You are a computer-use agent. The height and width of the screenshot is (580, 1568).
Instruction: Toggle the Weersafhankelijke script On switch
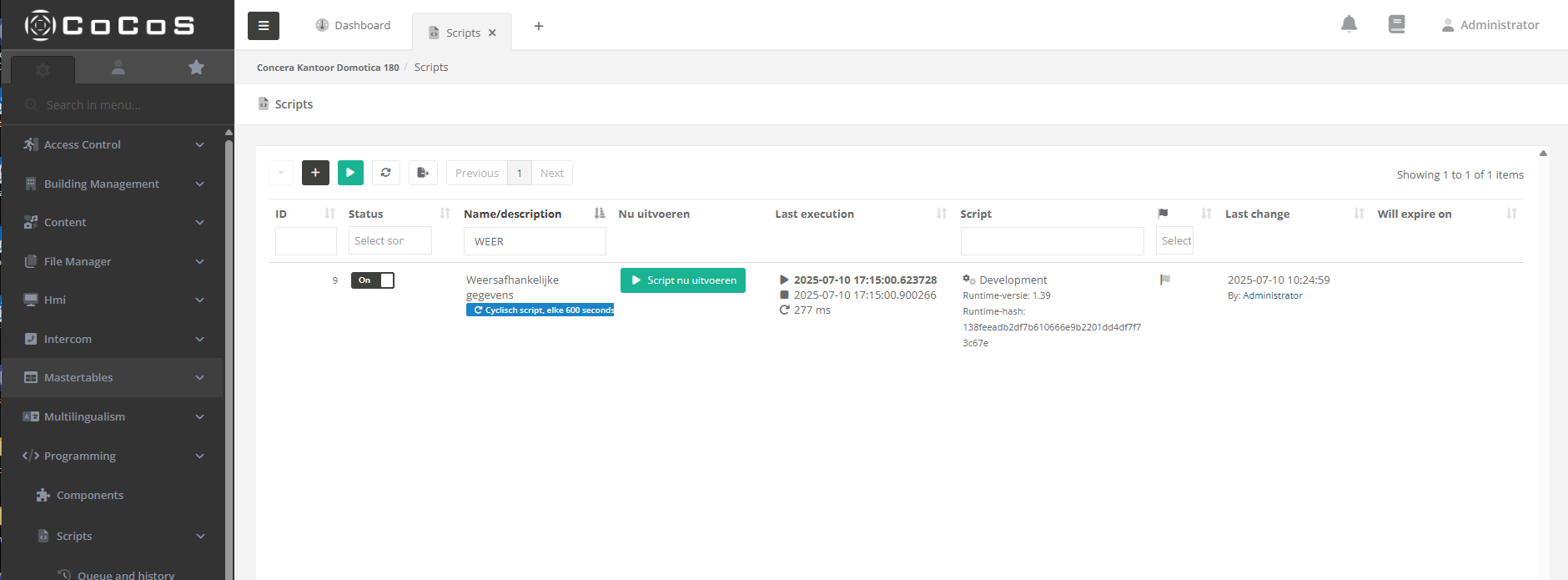[x=372, y=280]
